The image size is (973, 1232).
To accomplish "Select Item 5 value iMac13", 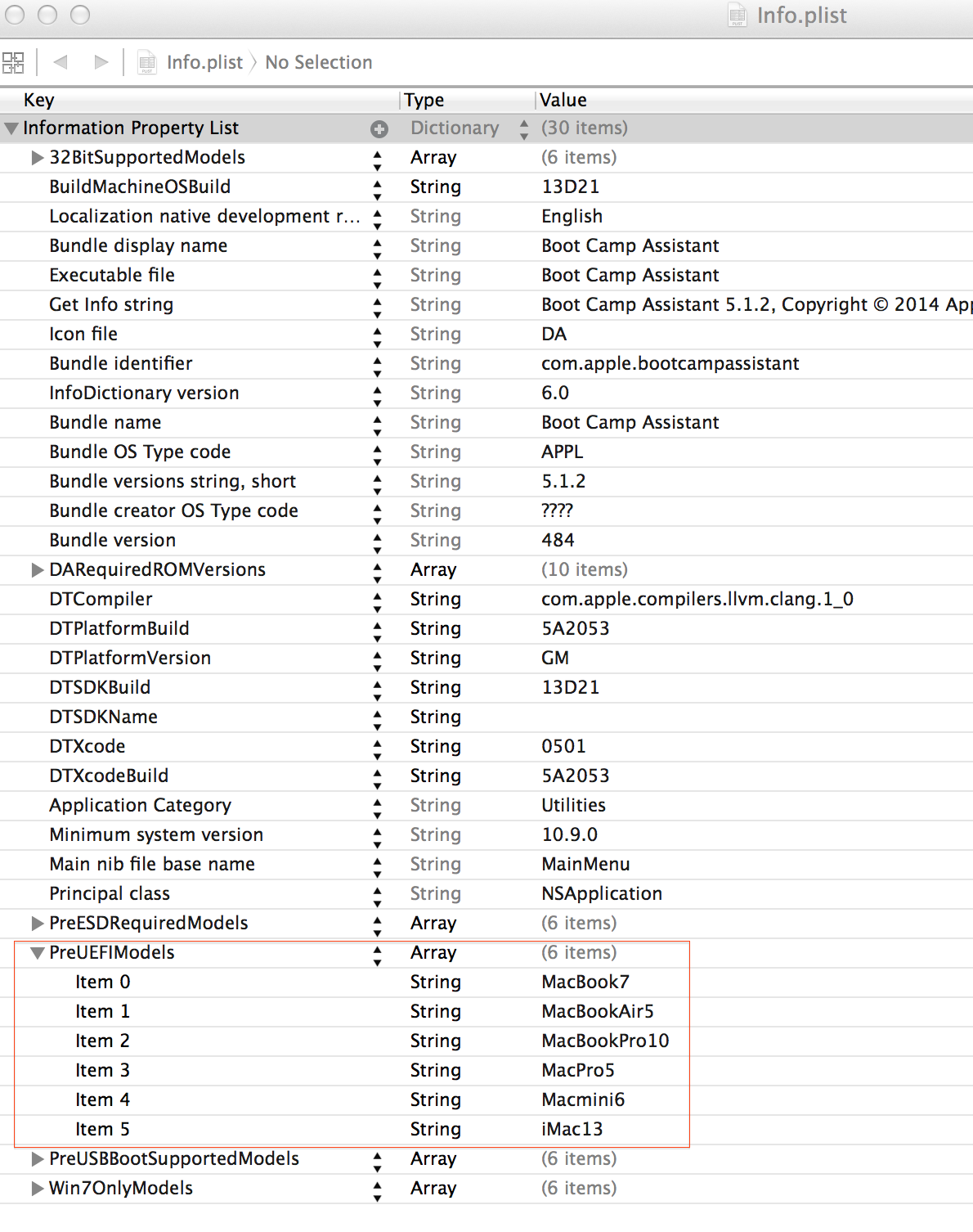I will pyautogui.click(x=572, y=1130).
